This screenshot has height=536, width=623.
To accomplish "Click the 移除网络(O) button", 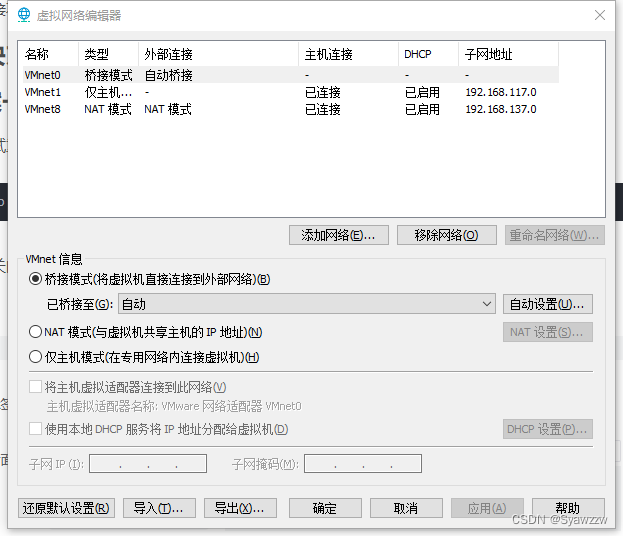I will pyautogui.click(x=447, y=235).
